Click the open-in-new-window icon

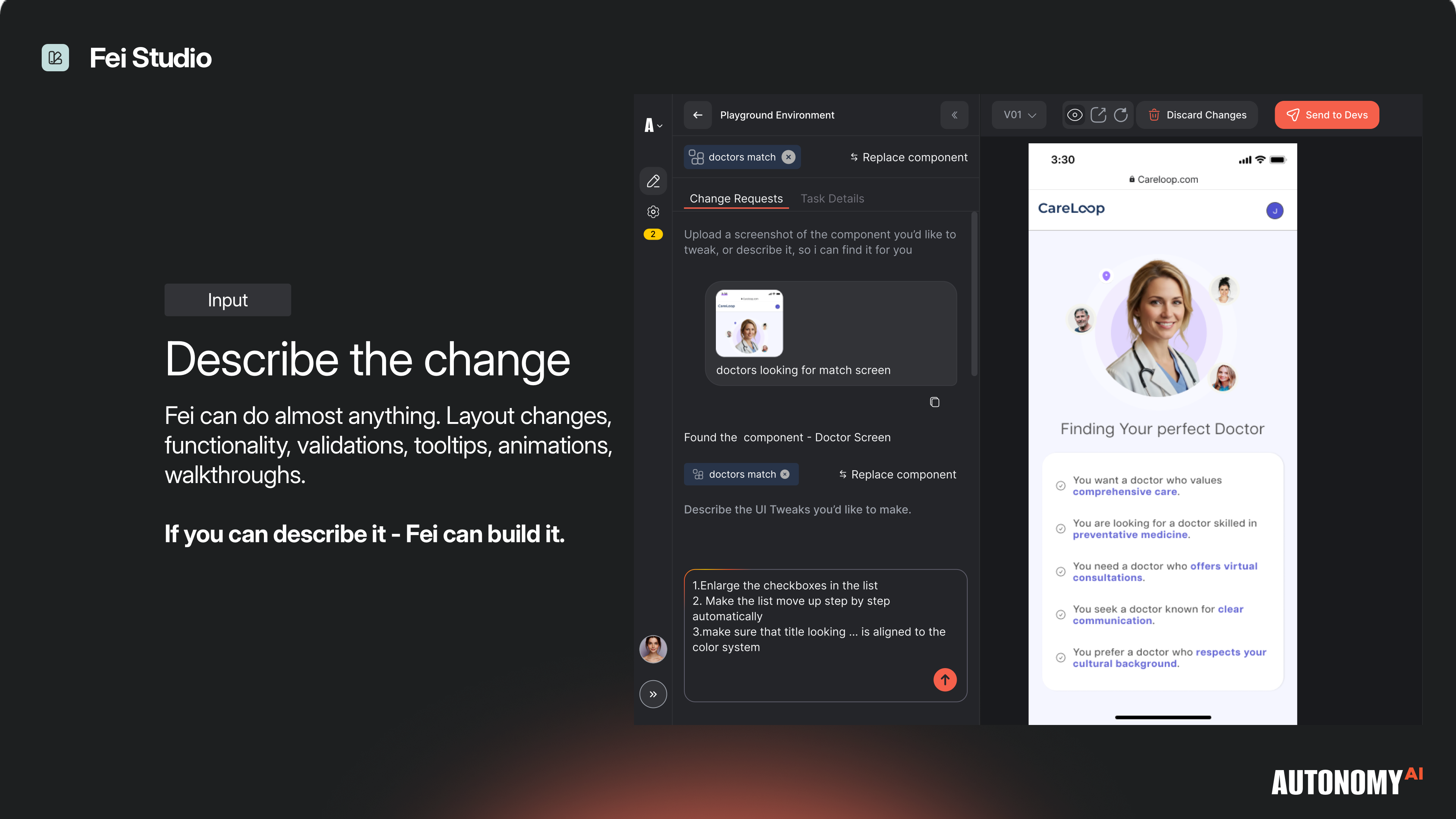pos(1098,115)
